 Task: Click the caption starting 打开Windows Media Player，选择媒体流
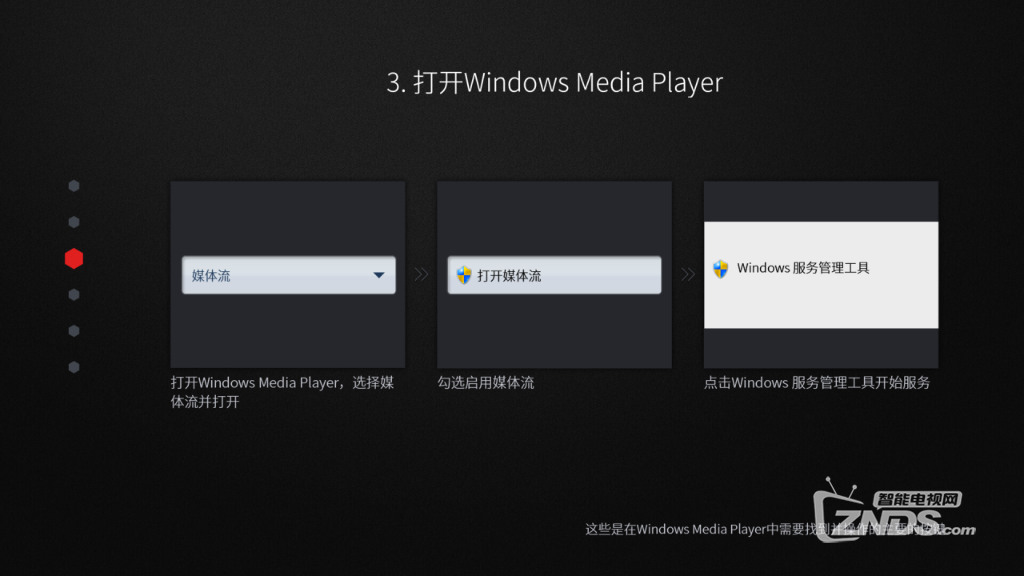click(282, 391)
